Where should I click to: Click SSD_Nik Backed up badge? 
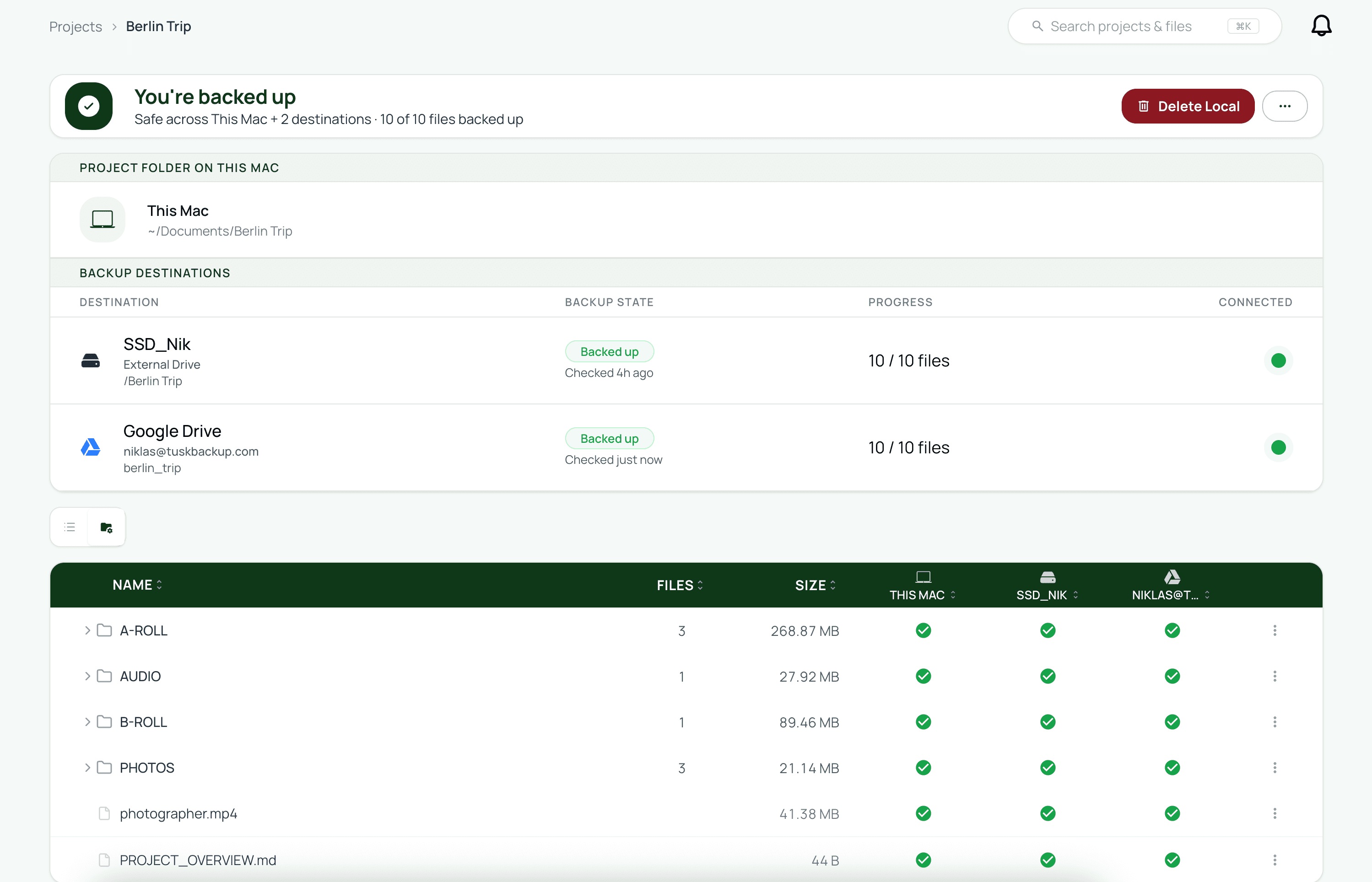click(610, 352)
